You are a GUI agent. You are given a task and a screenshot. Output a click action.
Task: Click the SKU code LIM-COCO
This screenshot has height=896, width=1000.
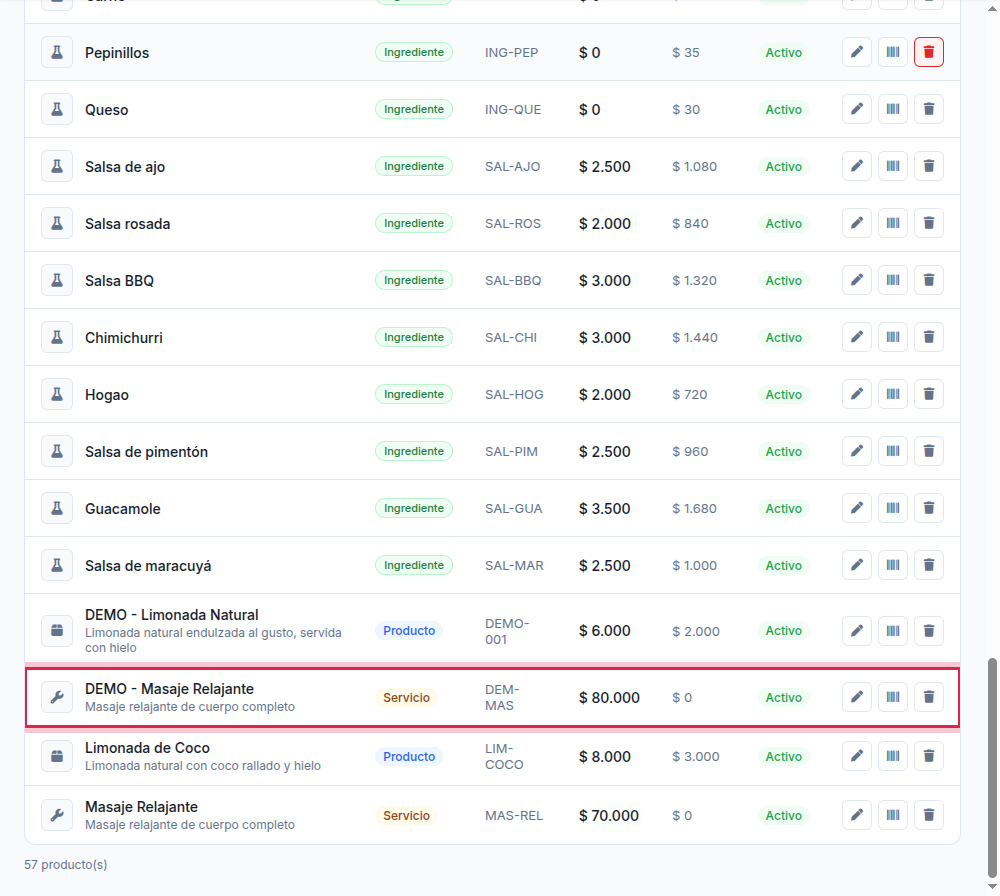click(x=504, y=756)
